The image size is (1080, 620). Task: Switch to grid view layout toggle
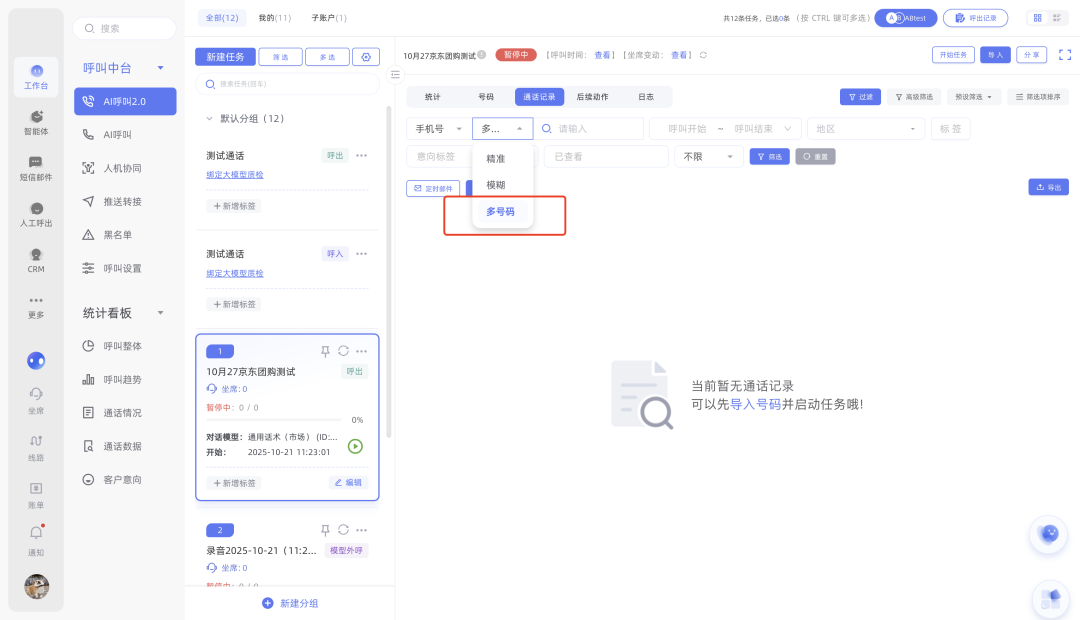tap(1037, 18)
